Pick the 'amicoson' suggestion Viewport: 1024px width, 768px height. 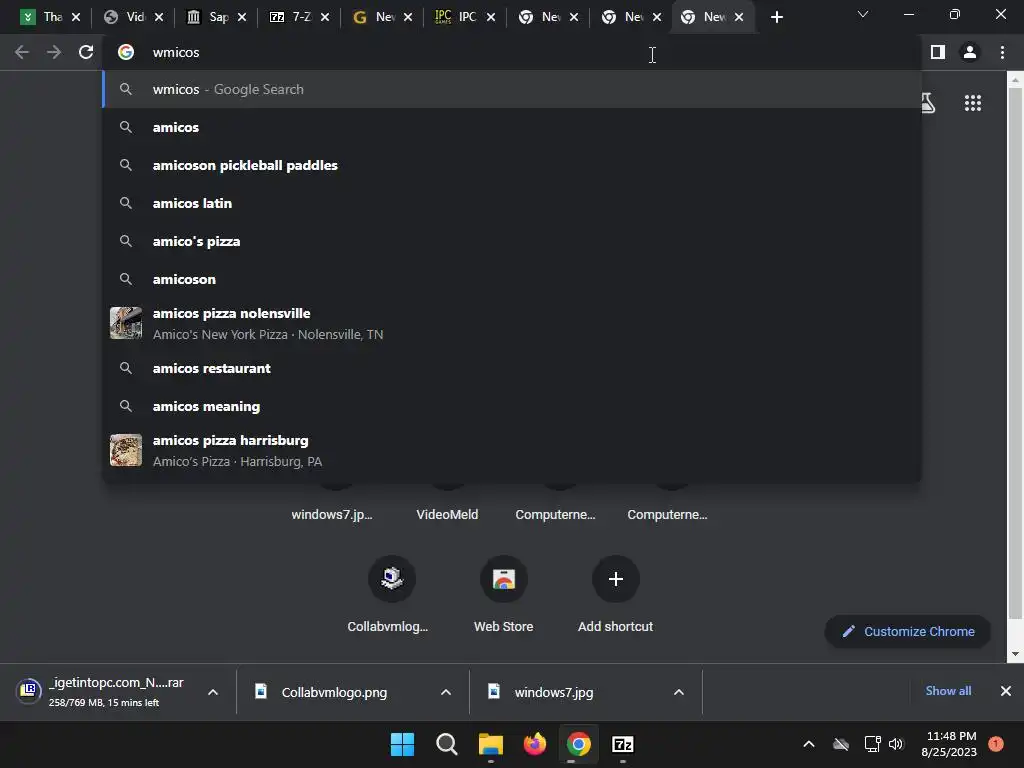(511, 279)
